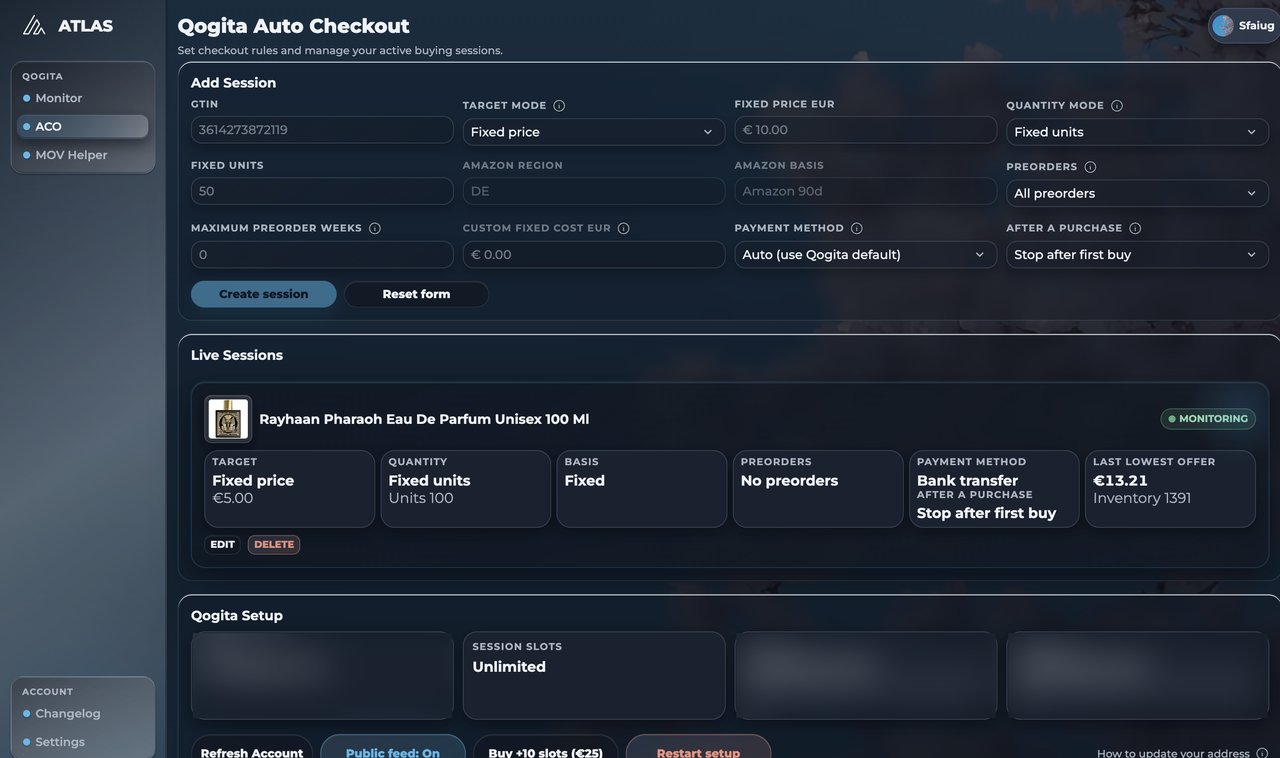
Task: Go to Monitor in the sidebar
Action: click(83, 98)
